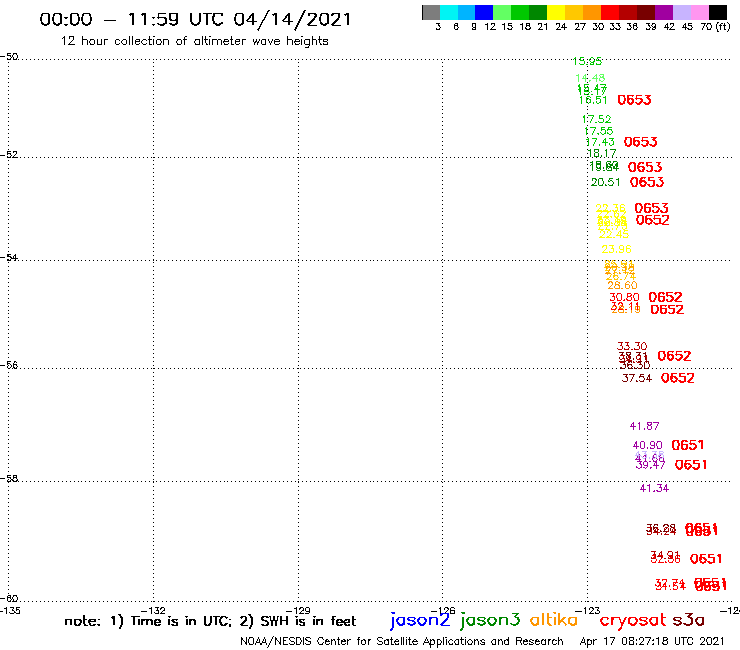Click the wave height value 17.55
The image size is (740, 650).
click(x=598, y=131)
